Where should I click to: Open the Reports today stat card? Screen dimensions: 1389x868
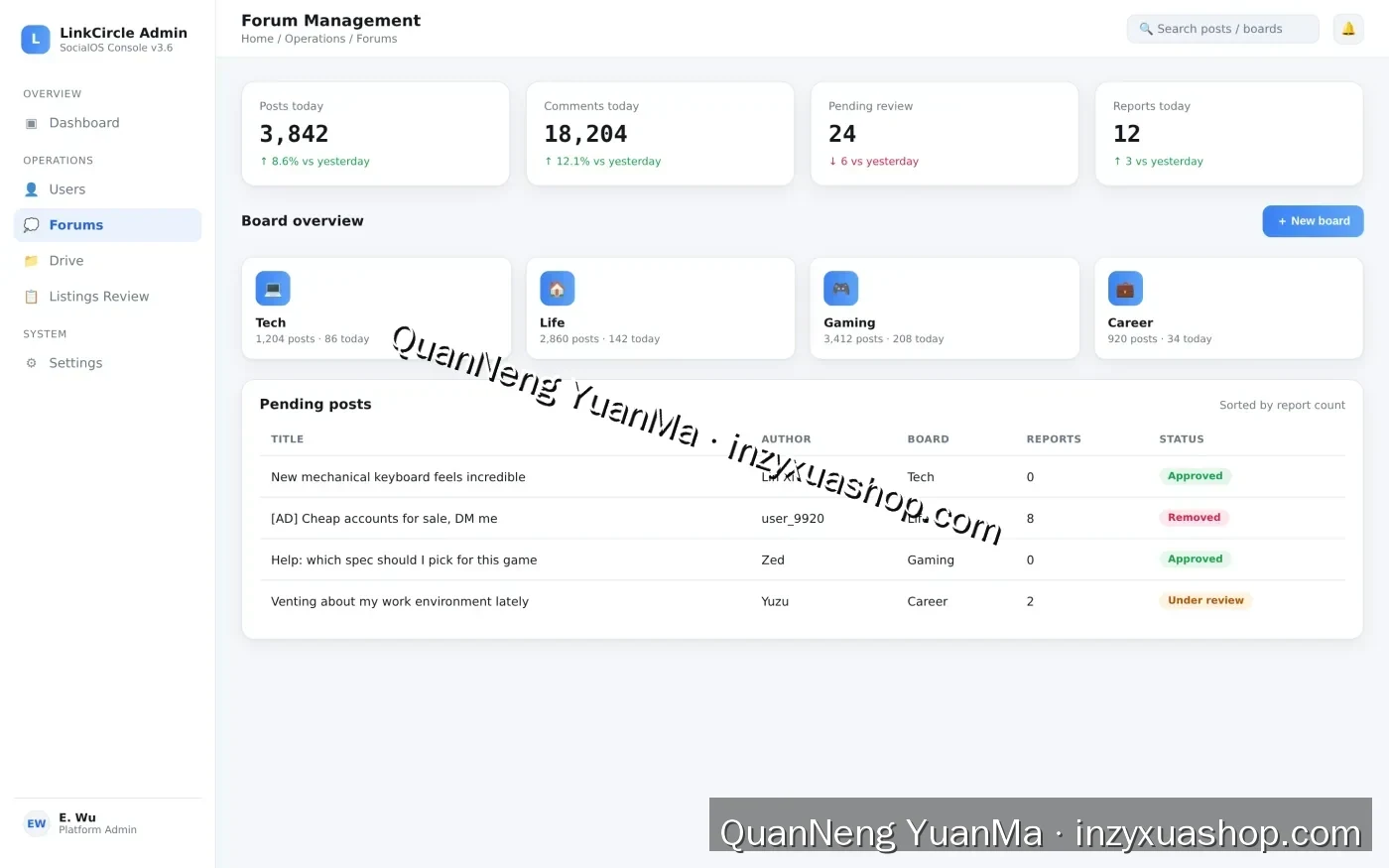click(x=1229, y=134)
